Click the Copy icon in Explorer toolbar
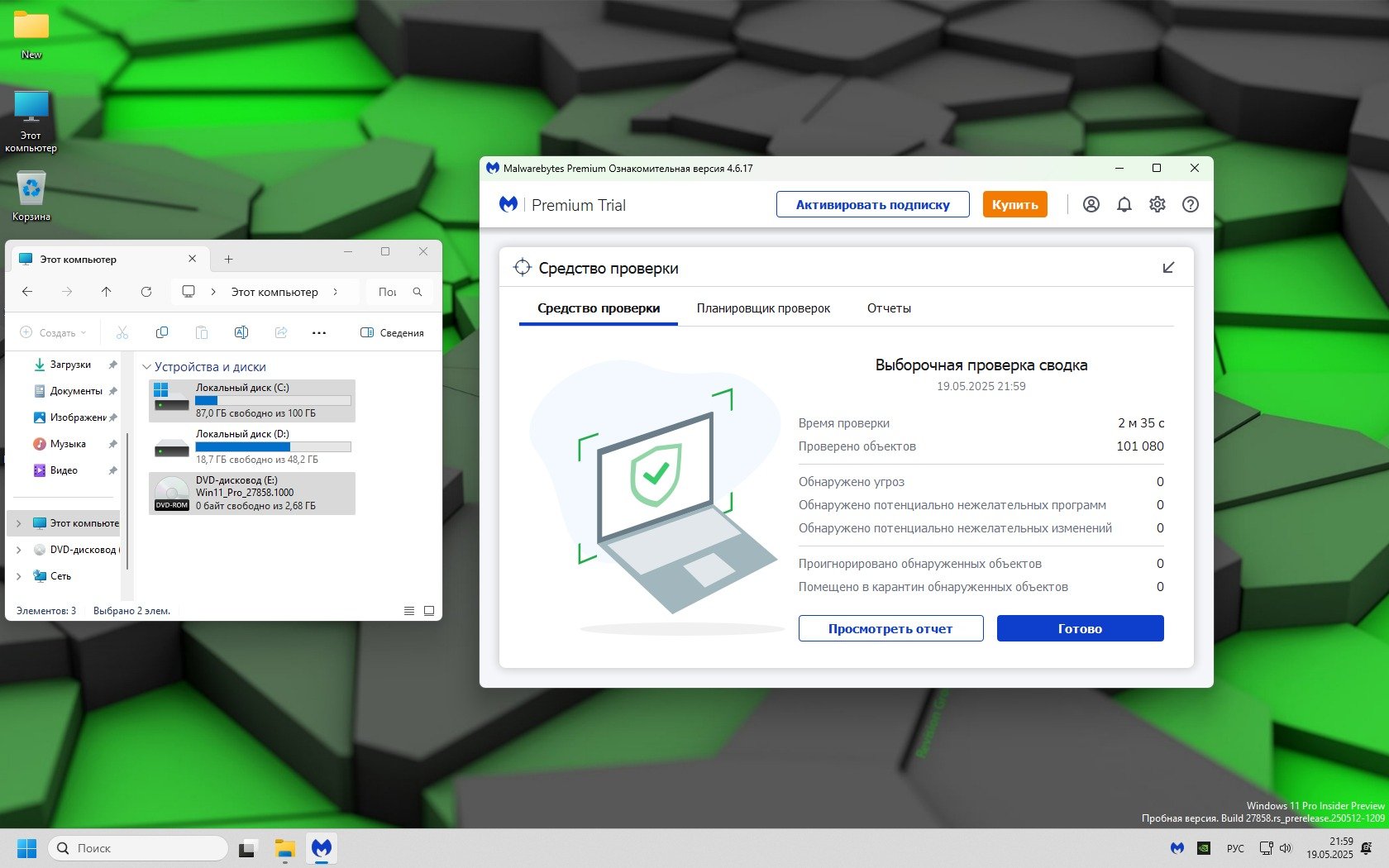 tap(162, 332)
